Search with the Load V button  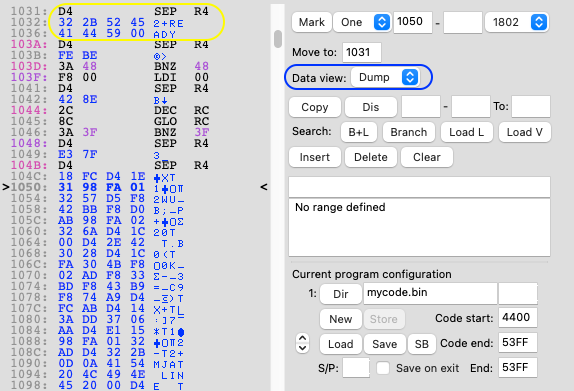[525, 132]
